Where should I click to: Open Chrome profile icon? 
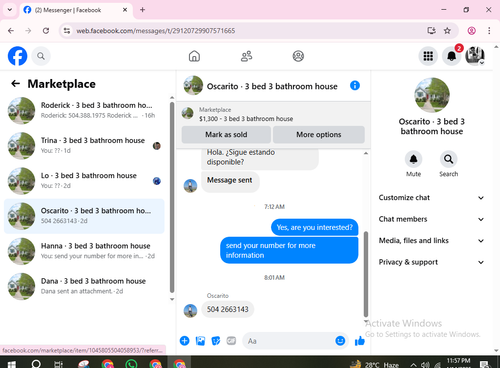click(472, 31)
